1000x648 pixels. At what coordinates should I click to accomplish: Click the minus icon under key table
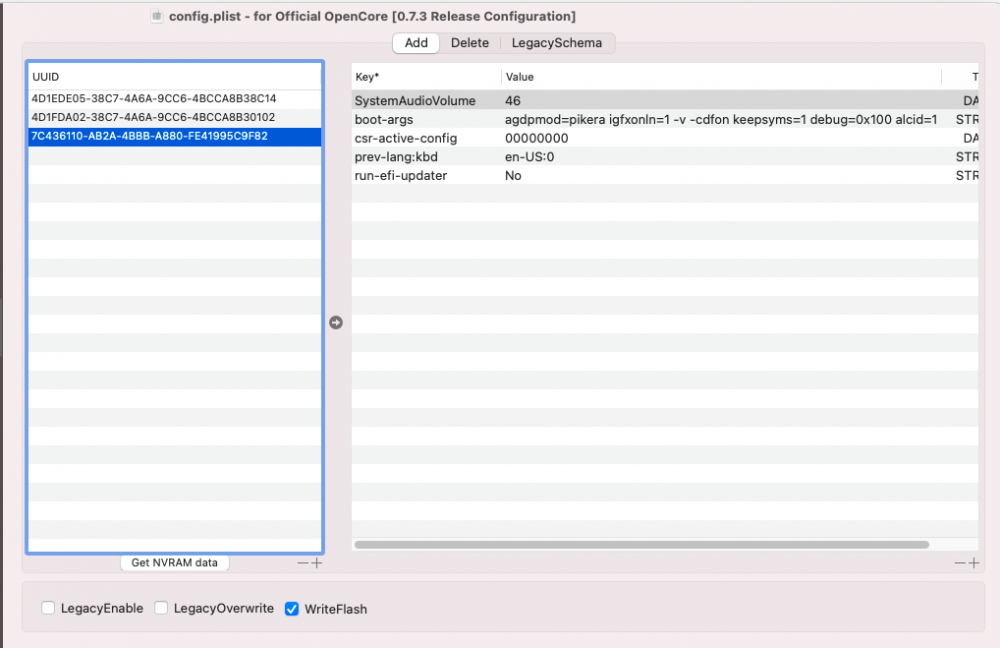coord(960,563)
